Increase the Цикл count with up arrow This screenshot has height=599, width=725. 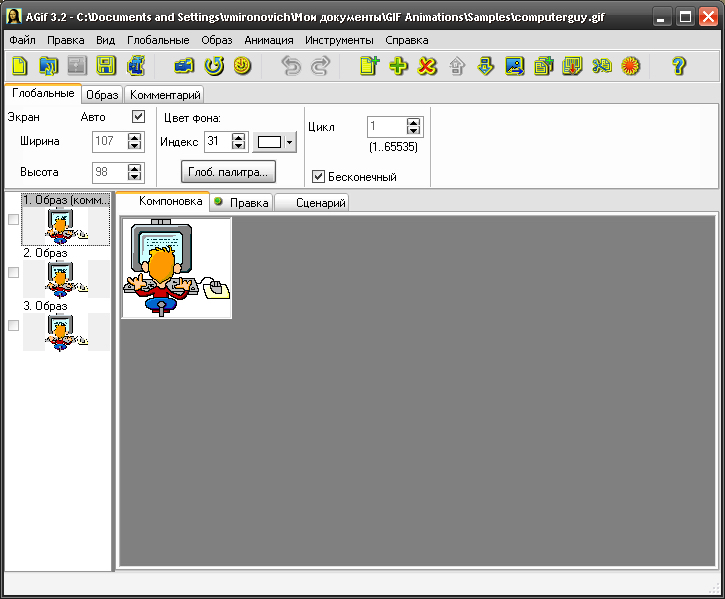(x=414, y=122)
